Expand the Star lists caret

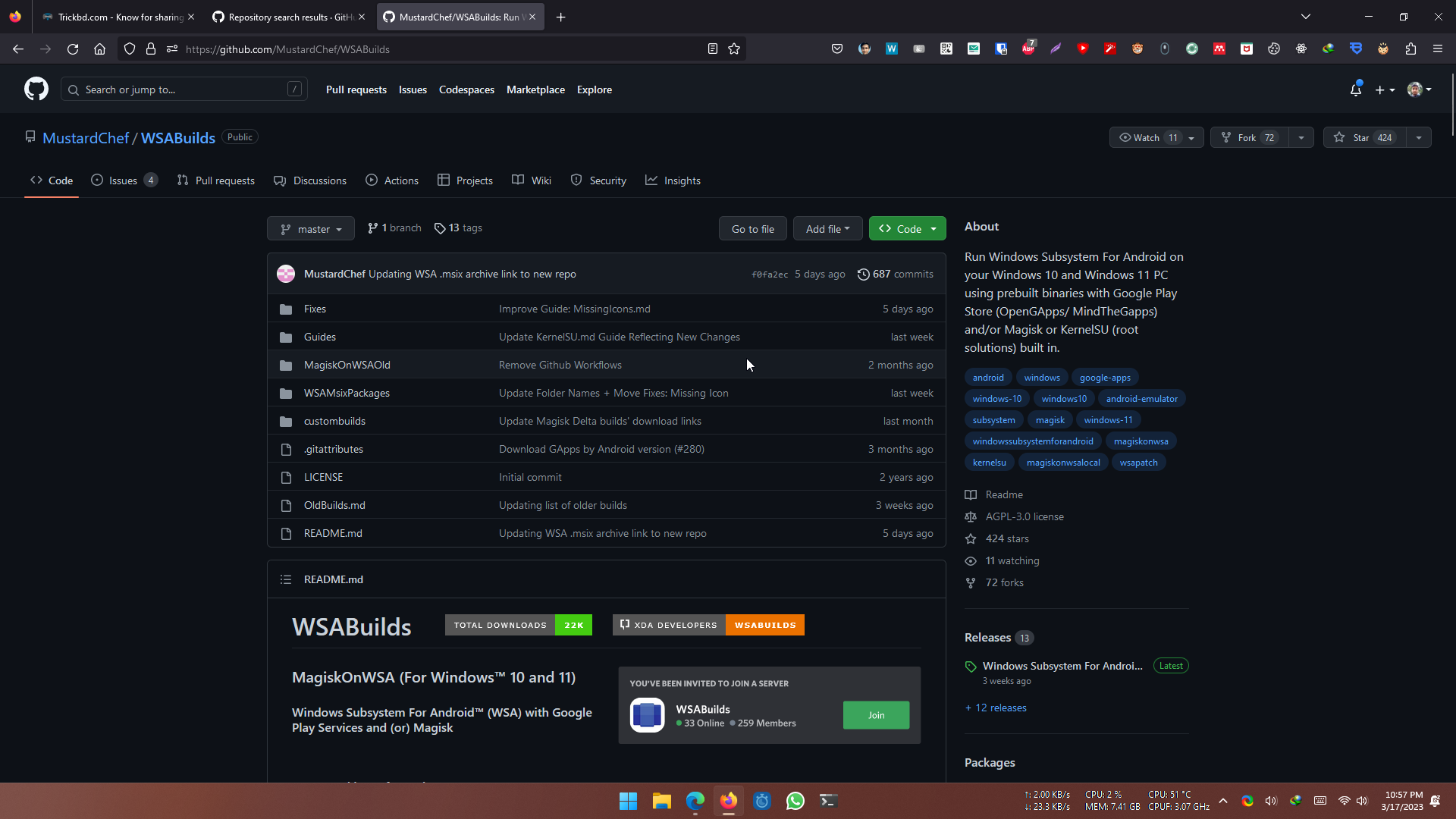pyautogui.click(x=1419, y=138)
